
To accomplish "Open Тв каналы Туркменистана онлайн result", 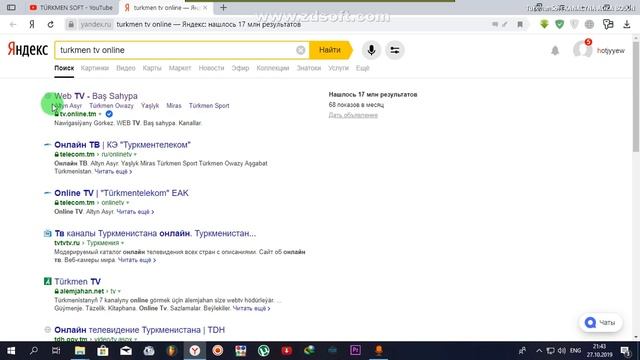I will (x=155, y=233).
